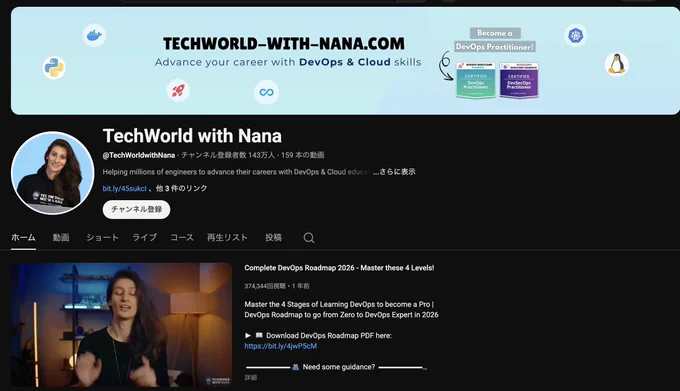Open the コース tab

(x=182, y=238)
